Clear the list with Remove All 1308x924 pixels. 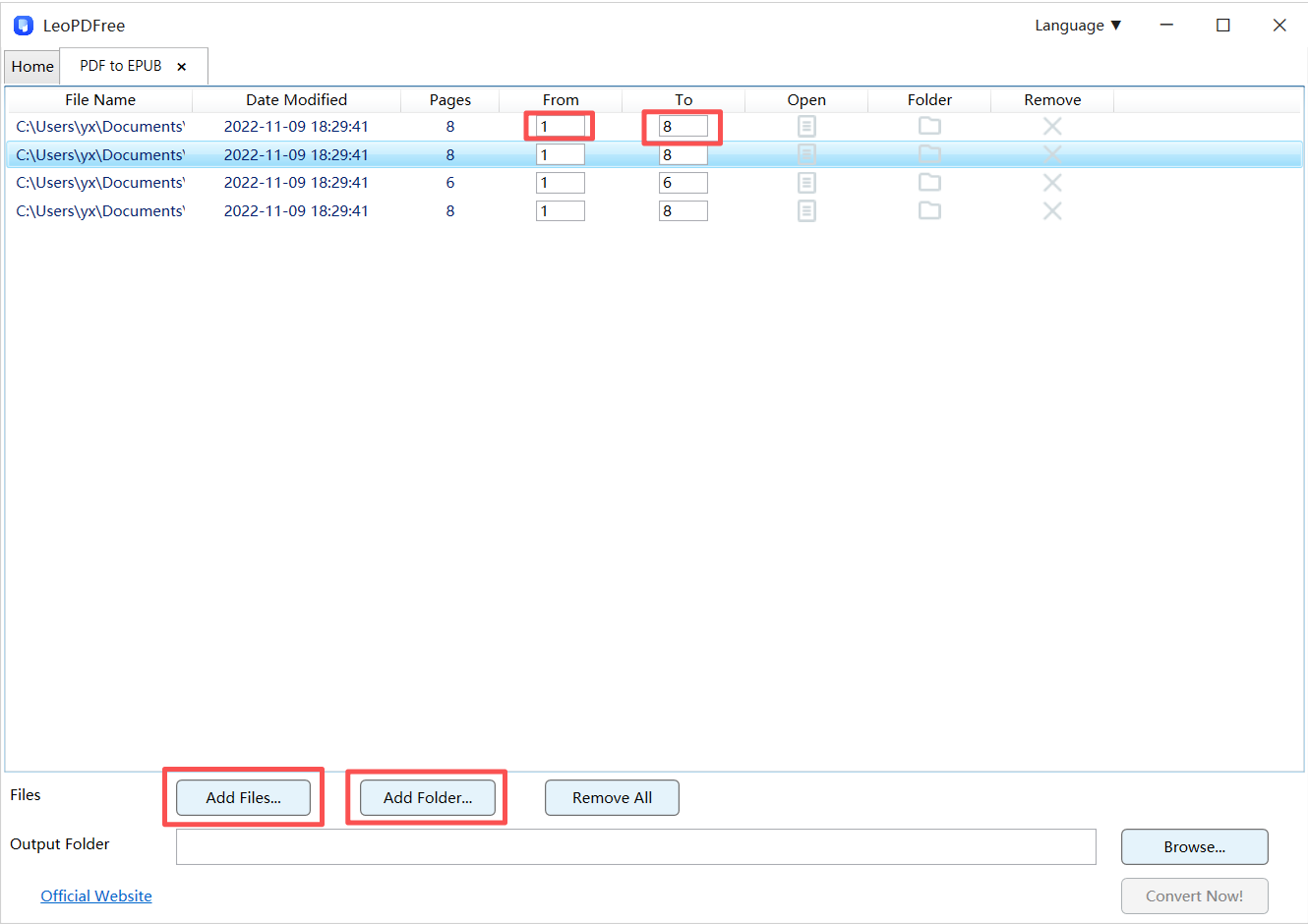point(612,797)
